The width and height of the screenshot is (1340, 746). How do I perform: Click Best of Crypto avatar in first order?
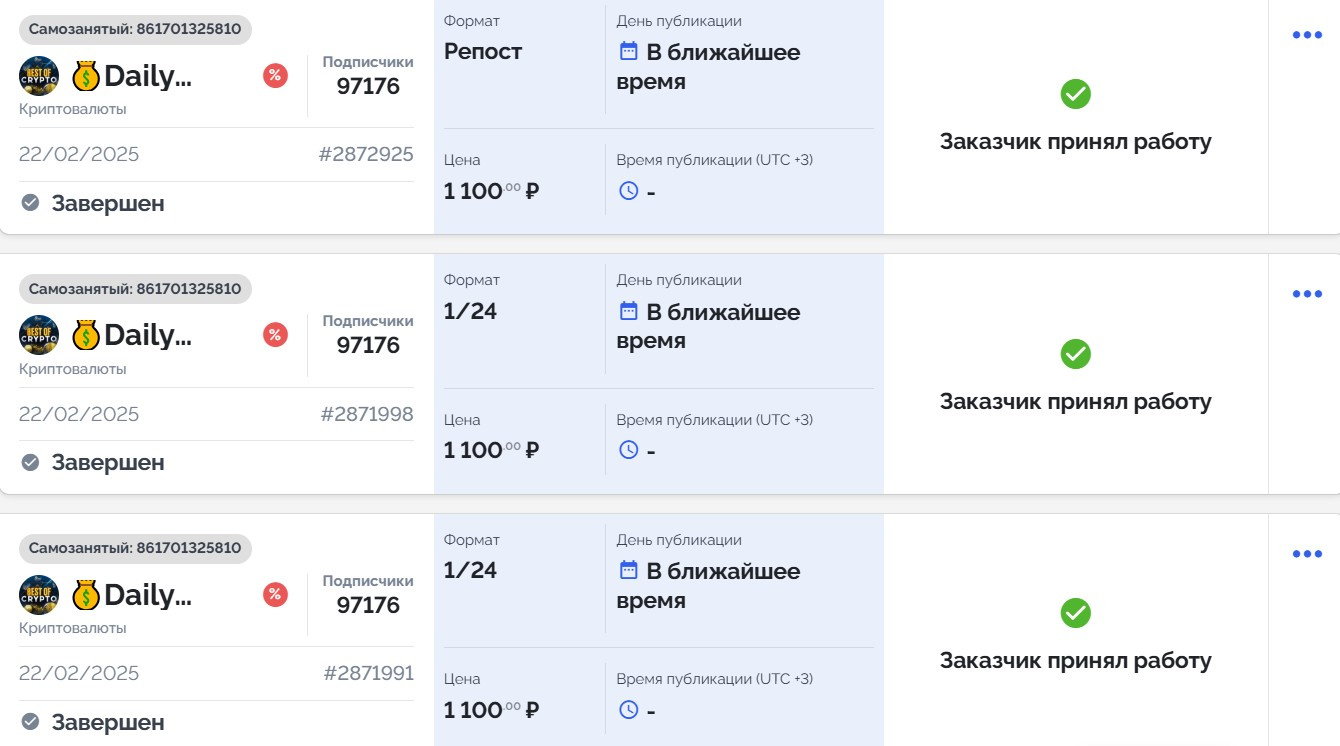point(39,76)
